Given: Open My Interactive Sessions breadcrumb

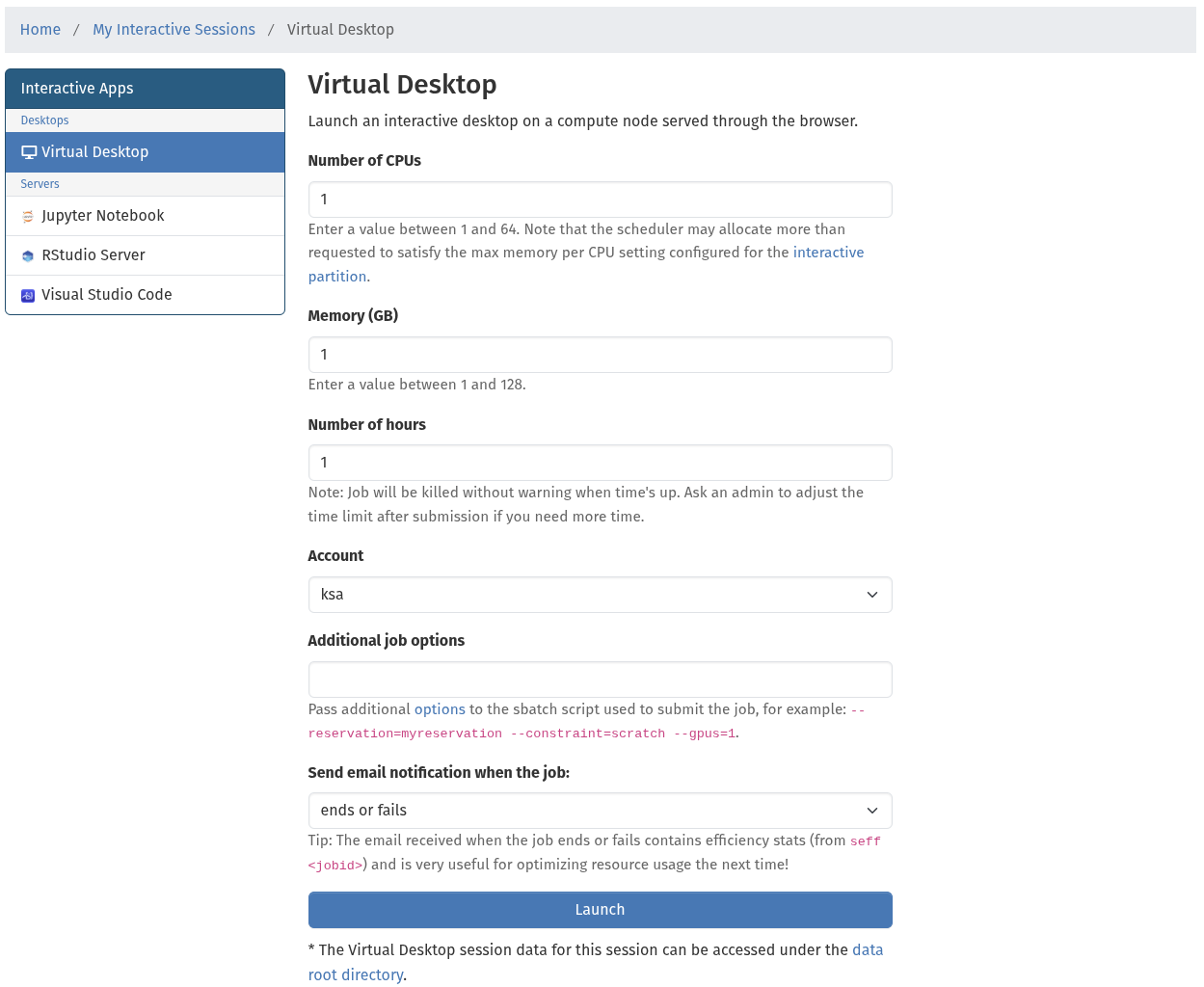Looking at the screenshot, I should [174, 30].
